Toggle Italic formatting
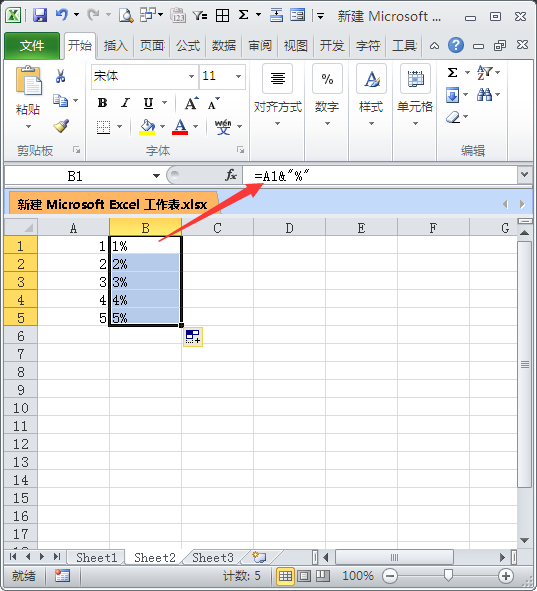 click(x=125, y=103)
